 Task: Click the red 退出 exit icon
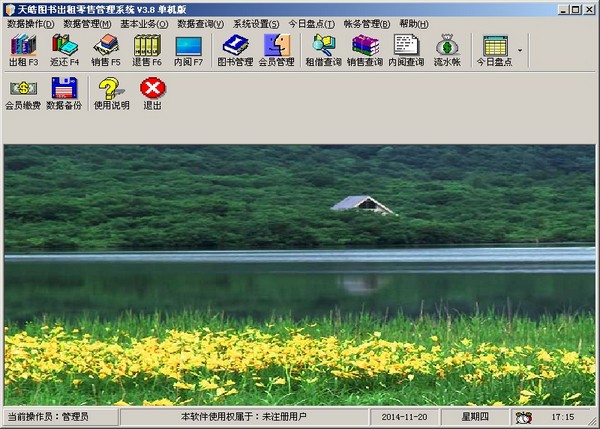[x=153, y=93]
